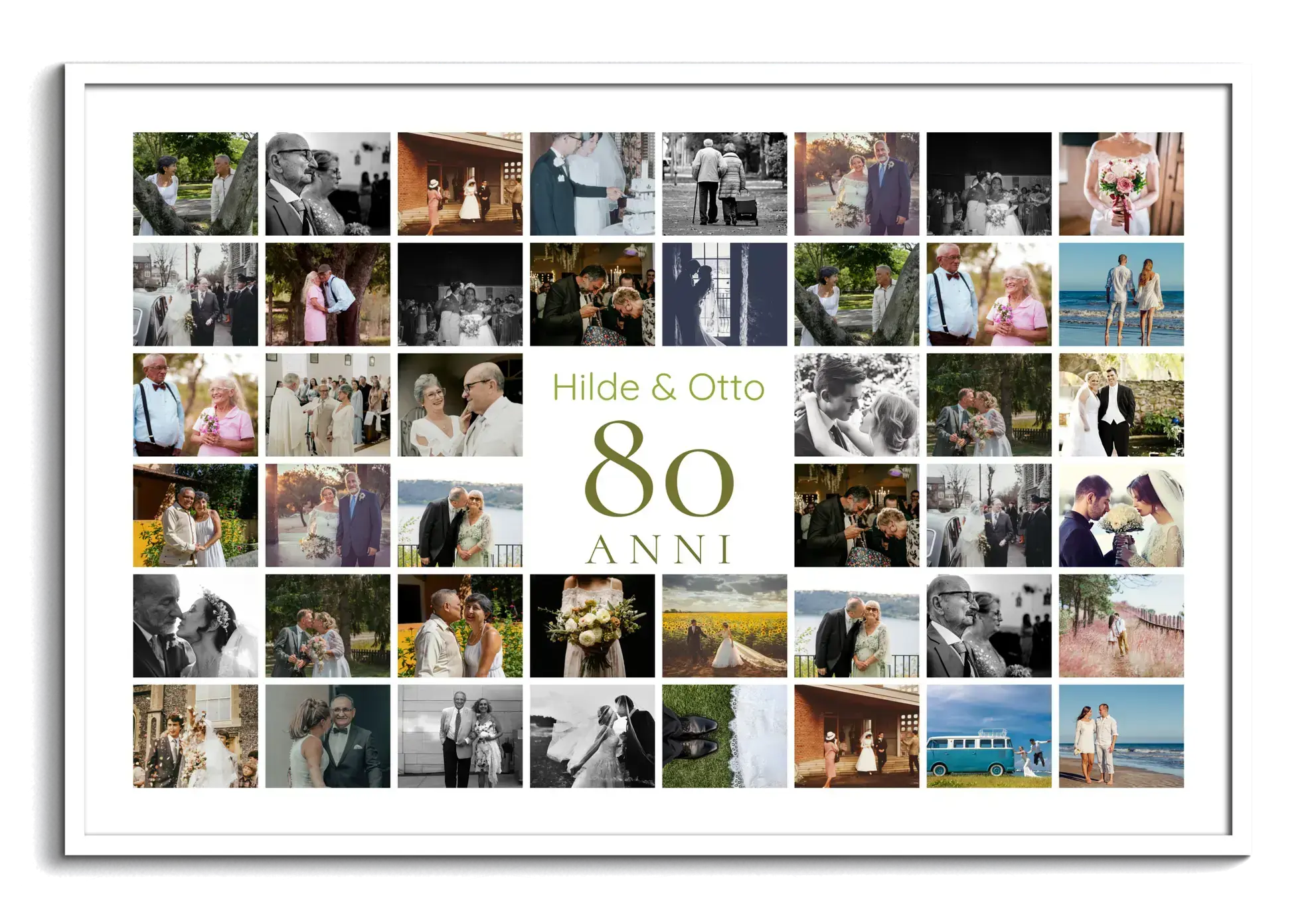1316x919 pixels.
Task: Click the 'Hilde & Otto' title text
Action: click(x=658, y=388)
